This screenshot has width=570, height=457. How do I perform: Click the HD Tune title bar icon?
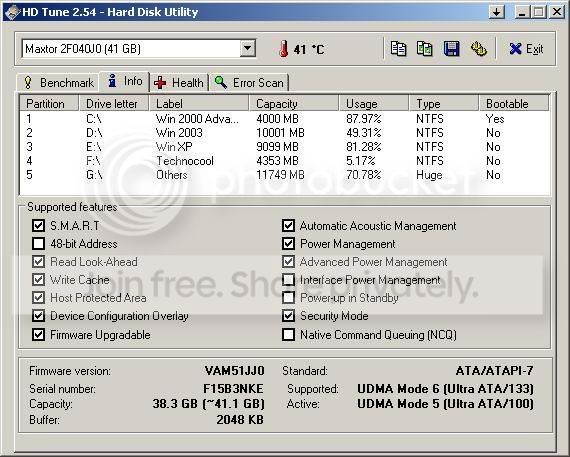[x=12, y=12]
